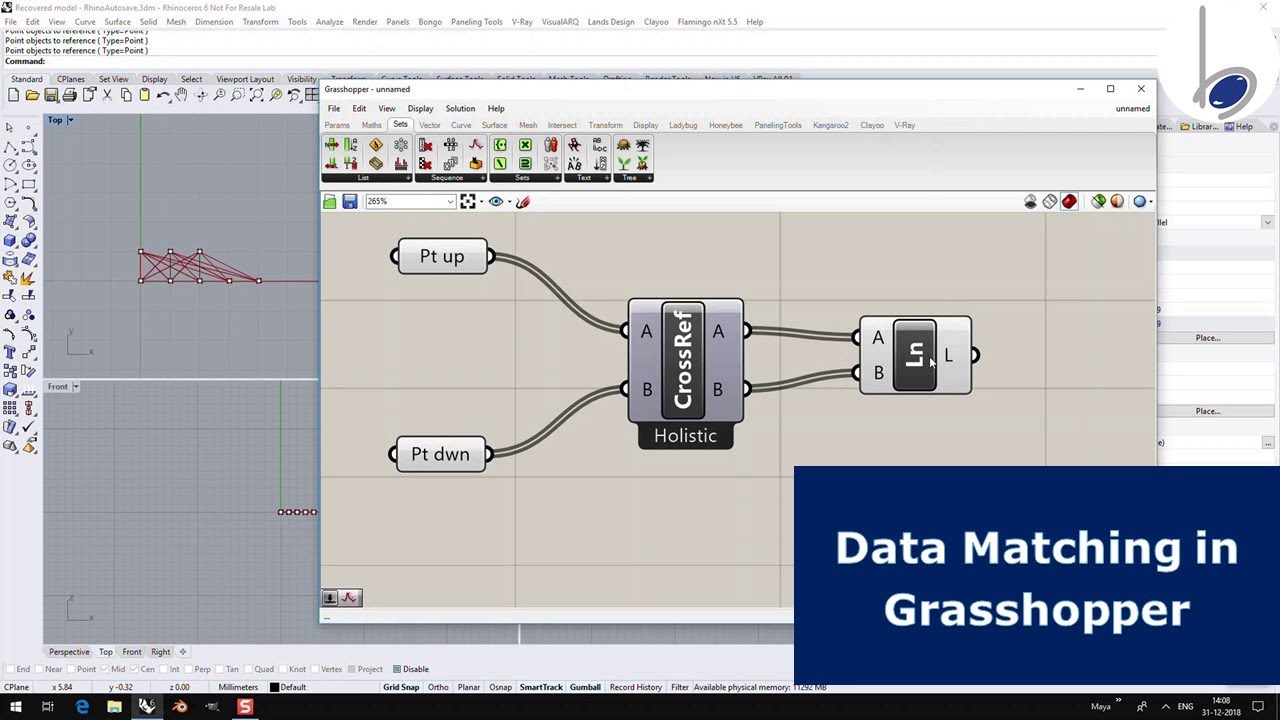Screen dimensions: 1280x720
Task: Switch to the Perspective viewport tab
Action: click(69, 652)
